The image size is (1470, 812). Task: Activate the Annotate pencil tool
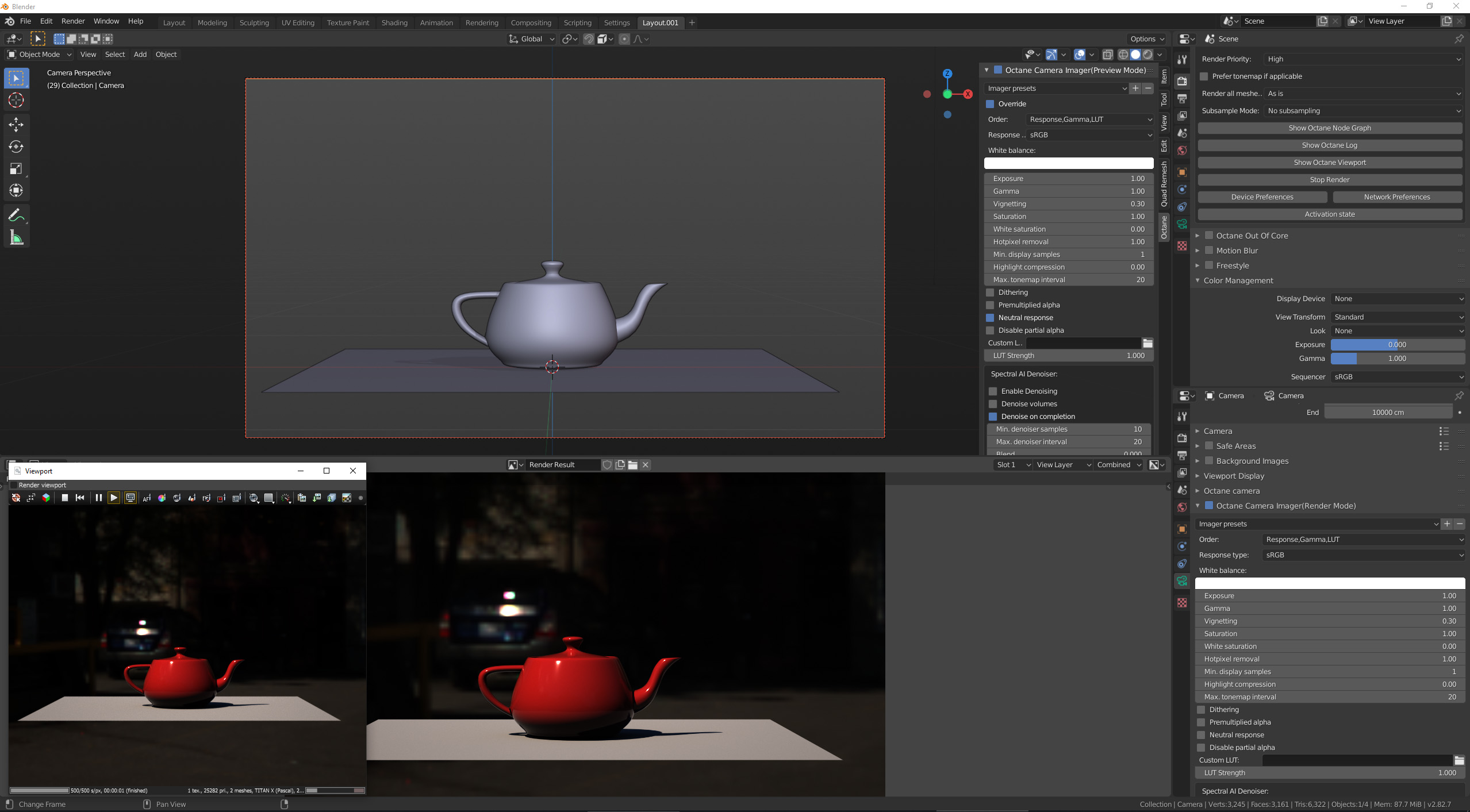(x=16, y=215)
